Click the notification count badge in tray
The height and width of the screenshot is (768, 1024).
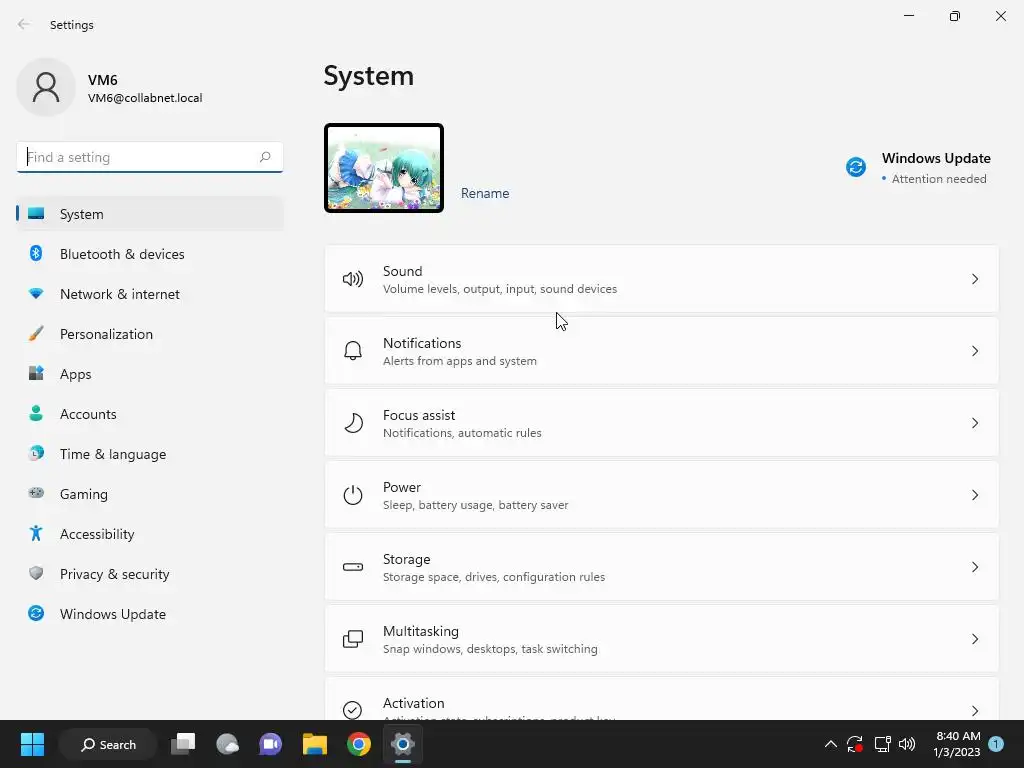click(x=996, y=744)
